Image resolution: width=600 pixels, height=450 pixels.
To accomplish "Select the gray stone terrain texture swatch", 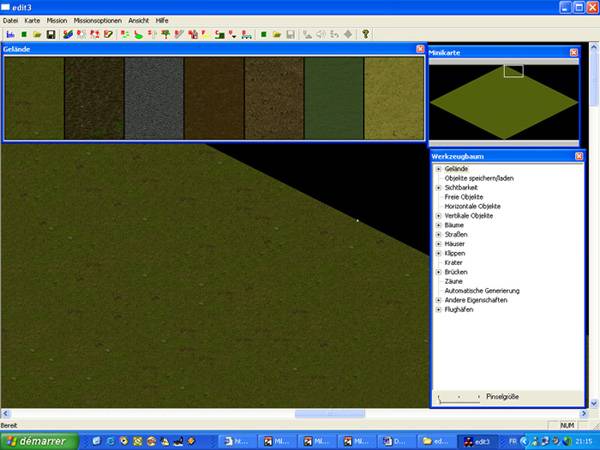I will (154, 98).
